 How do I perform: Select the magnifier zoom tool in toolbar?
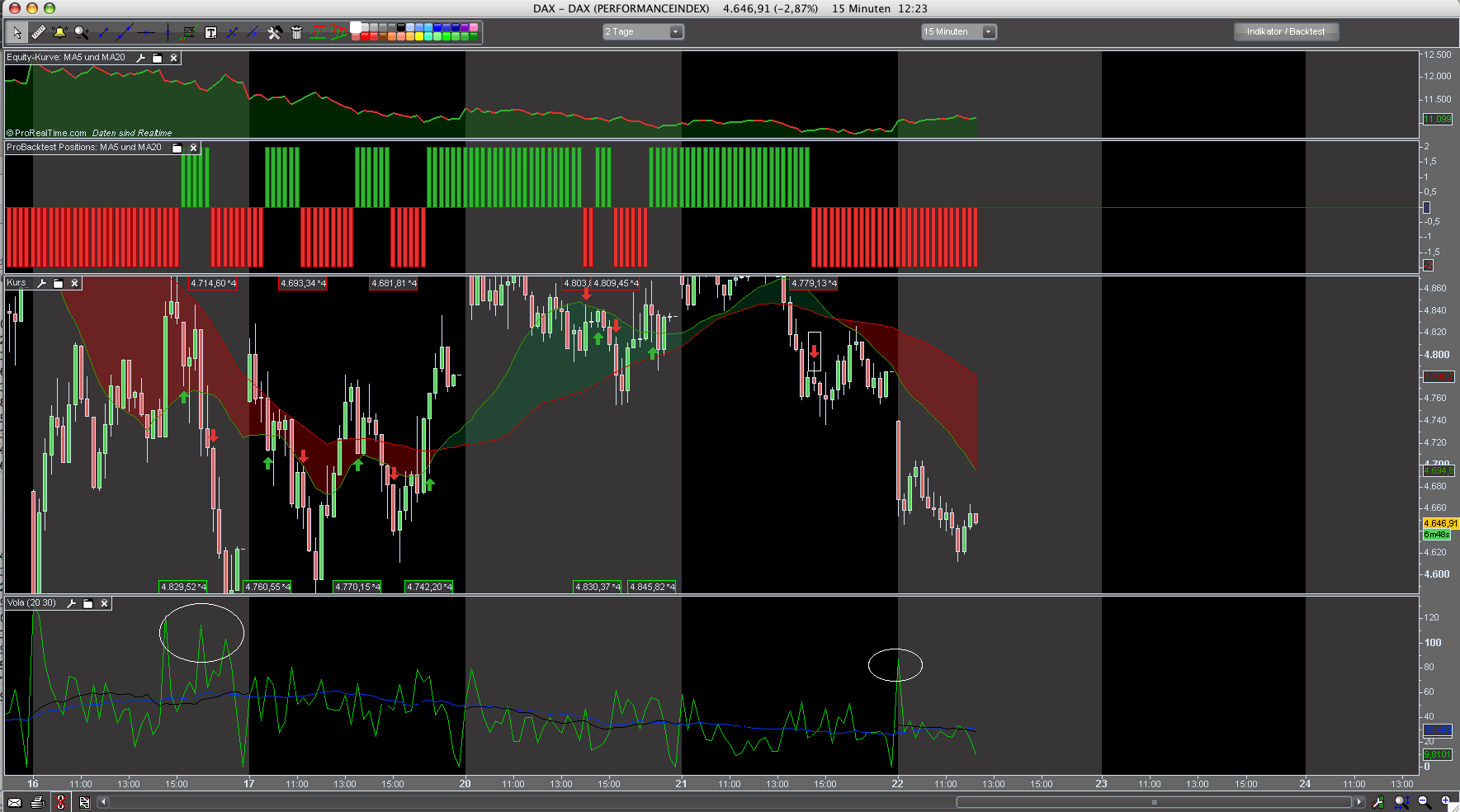(x=81, y=33)
